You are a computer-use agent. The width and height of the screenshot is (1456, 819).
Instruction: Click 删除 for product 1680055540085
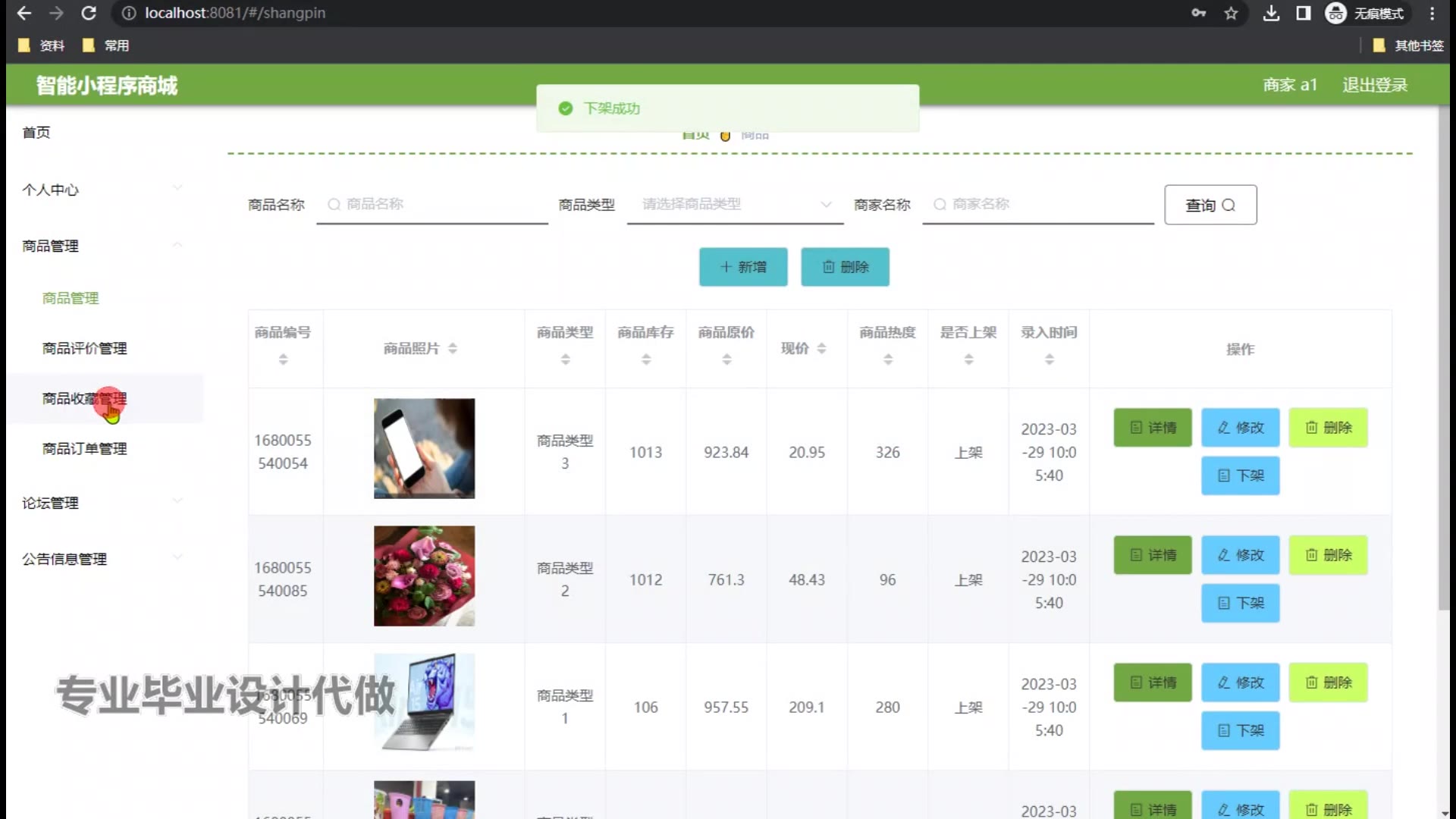point(1329,555)
